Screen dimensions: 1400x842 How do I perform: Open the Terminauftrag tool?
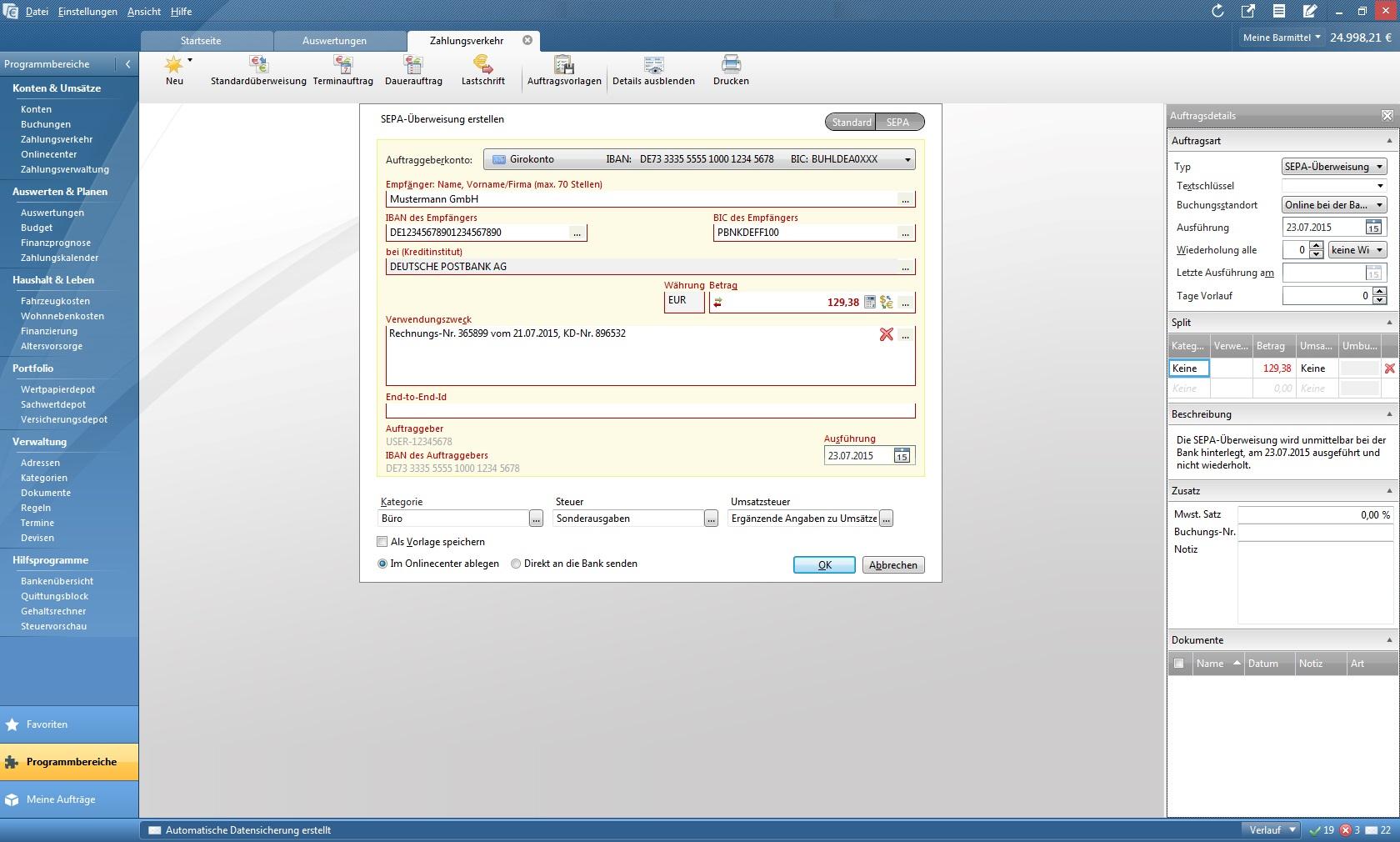(x=342, y=65)
